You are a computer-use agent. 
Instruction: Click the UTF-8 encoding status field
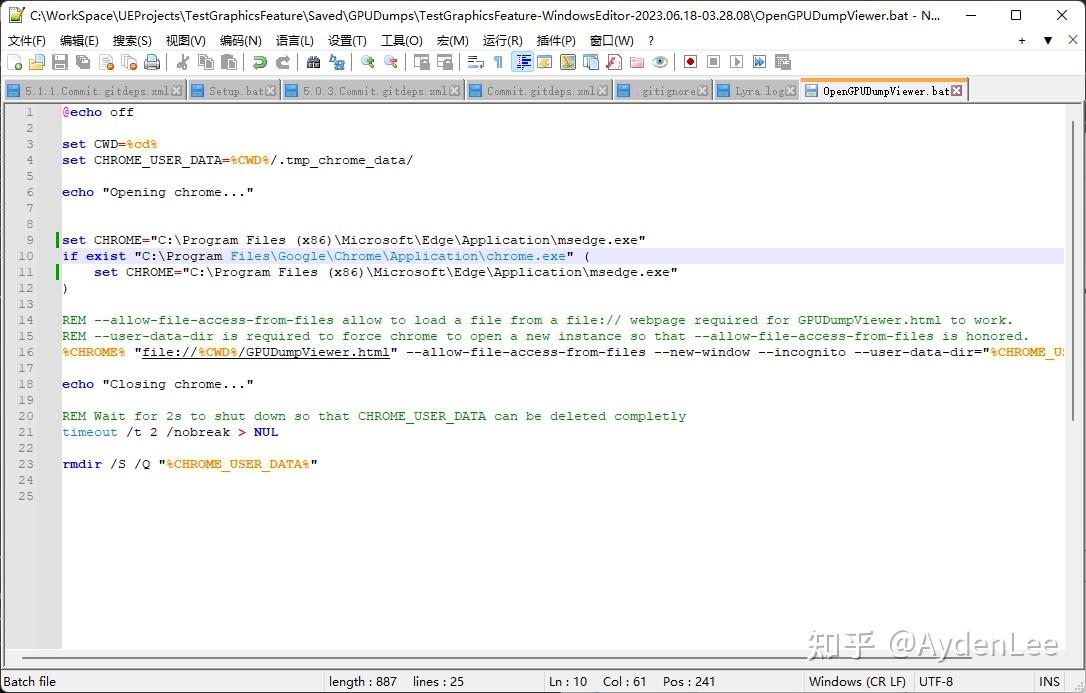click(935, 682)
